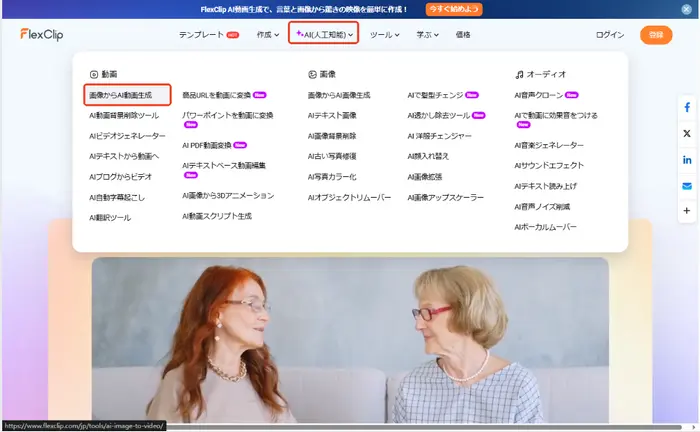Open AI動画スクリプト生成
The width and height of the screenshot is (700, 432).
[x=217, y=216]
